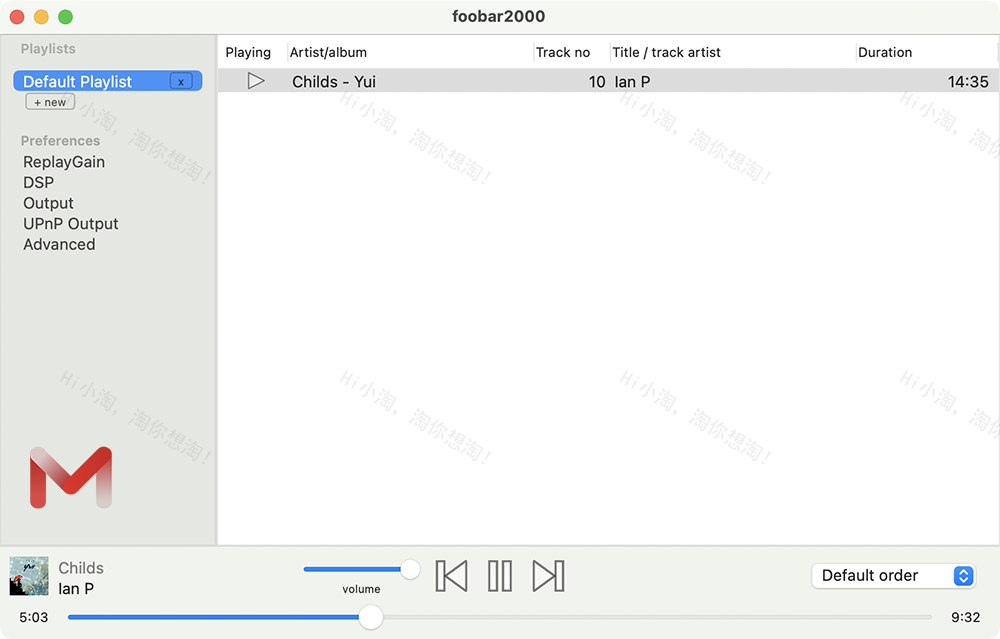Click the volume slider knob
Viewport: 1000px width, 639px height.
pos(410,569)
